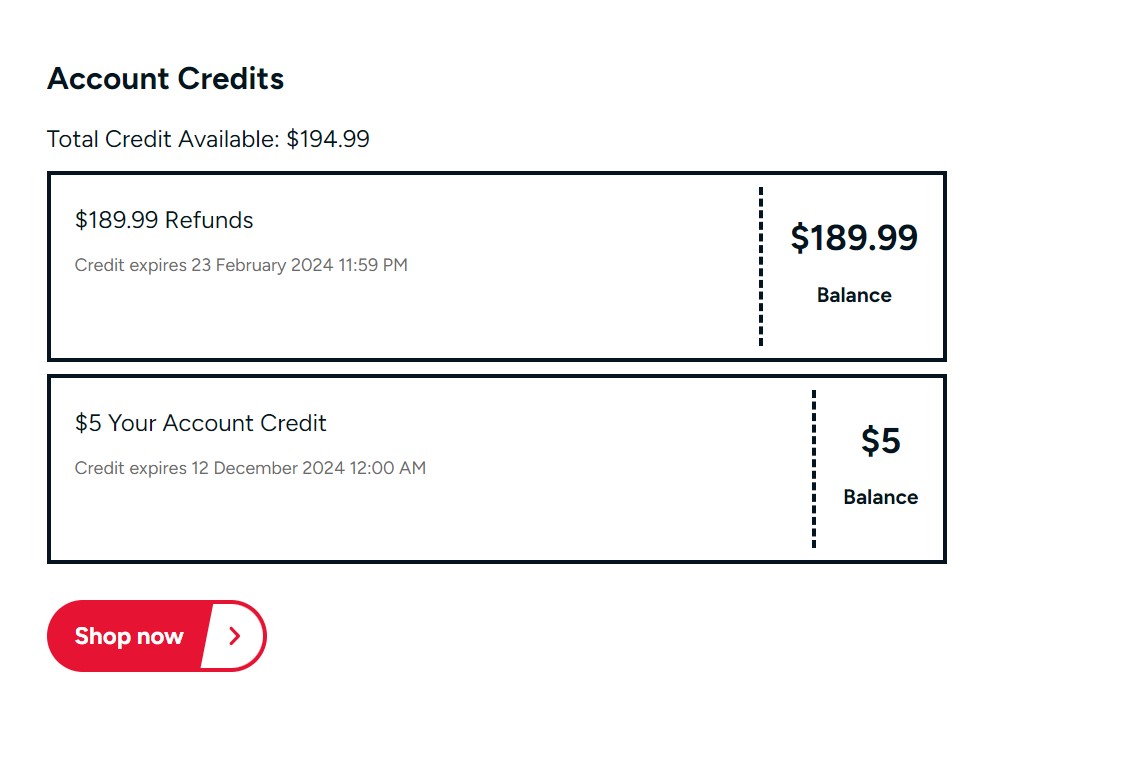Click the words Credit expires in the Refunds card
The width and height of the screenshot is (1131, 781).
tap(130, 265)
